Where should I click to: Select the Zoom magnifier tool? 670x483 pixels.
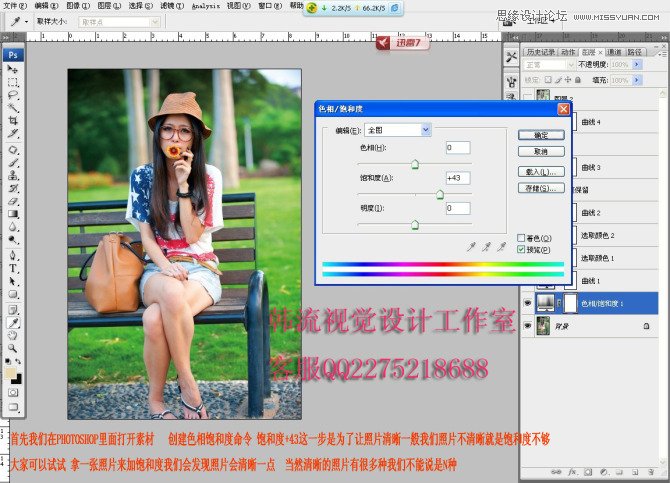pos(13,348)
